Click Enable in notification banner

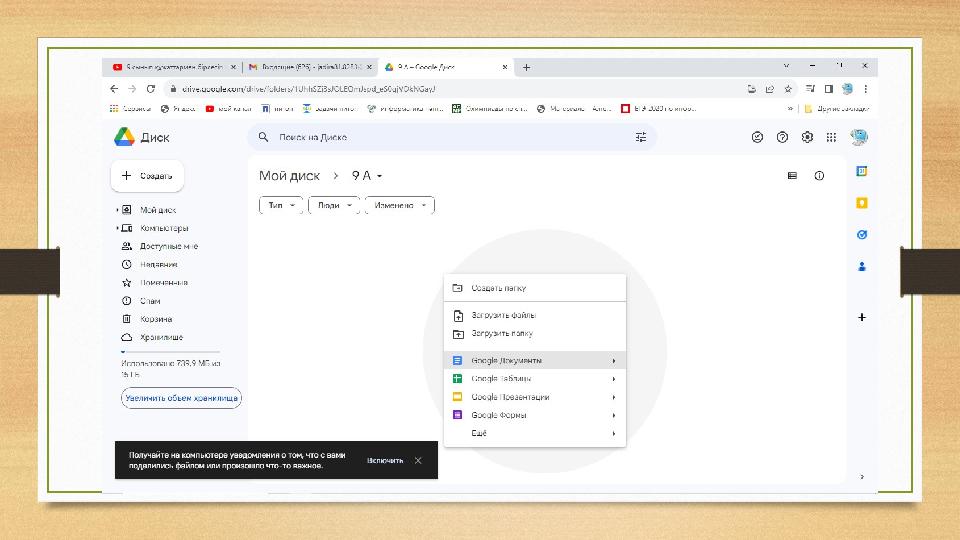pos(385,460)
